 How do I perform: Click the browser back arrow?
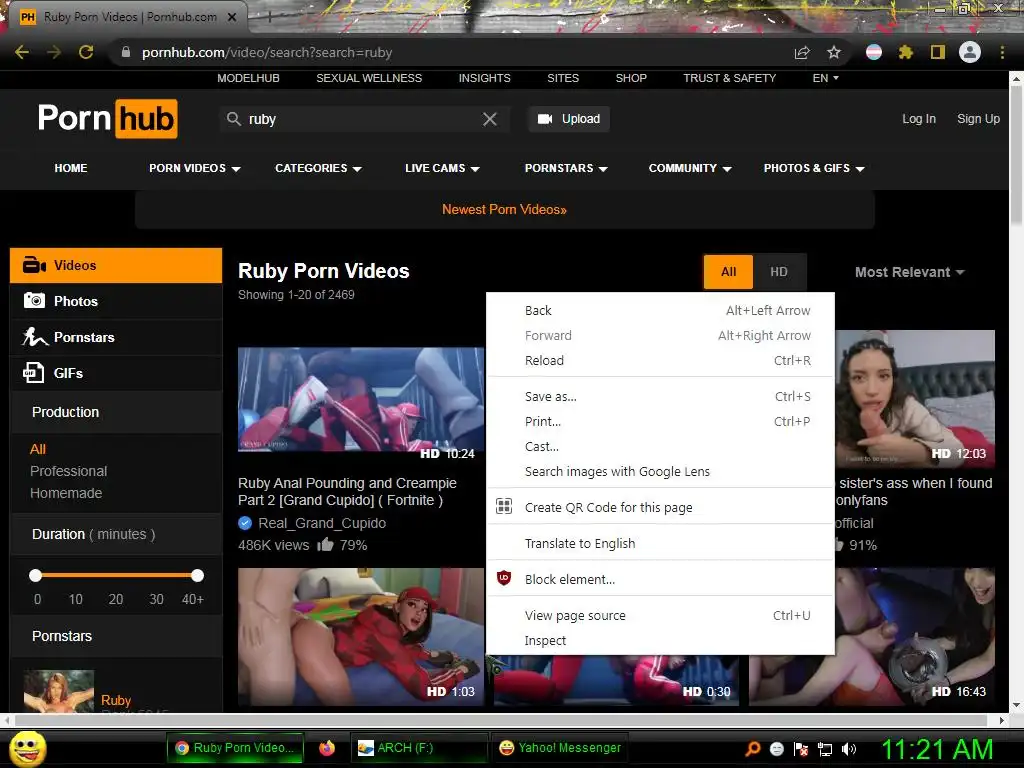22,52
